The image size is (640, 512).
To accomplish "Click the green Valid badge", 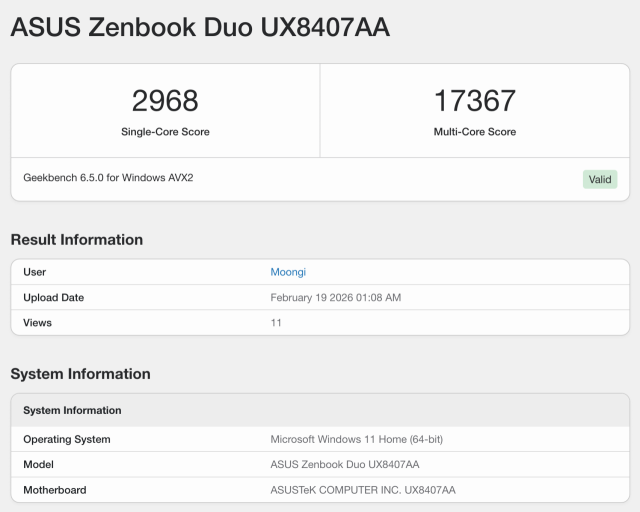I will tap(600, 179).
